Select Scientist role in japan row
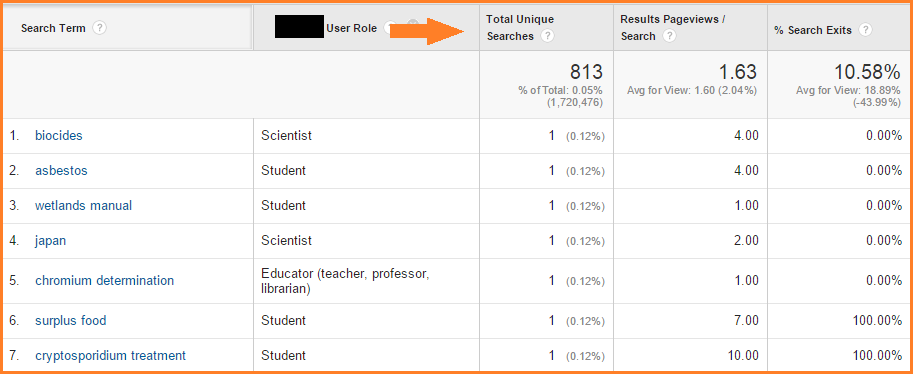The height and width of the screenshot is (374, 913). [286, 241]
